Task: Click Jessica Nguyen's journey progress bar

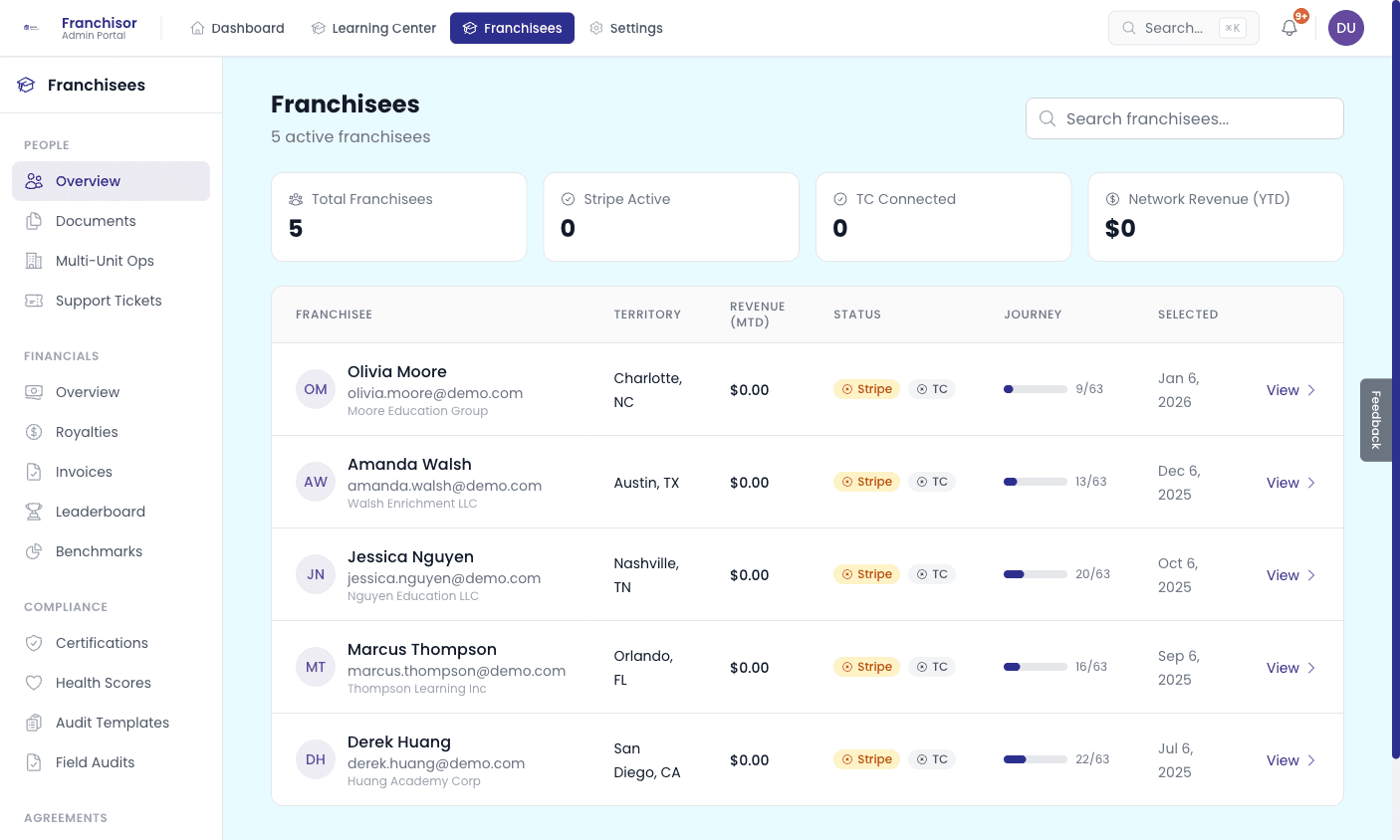Action: pyautogui.click(x=1035, y=574)
